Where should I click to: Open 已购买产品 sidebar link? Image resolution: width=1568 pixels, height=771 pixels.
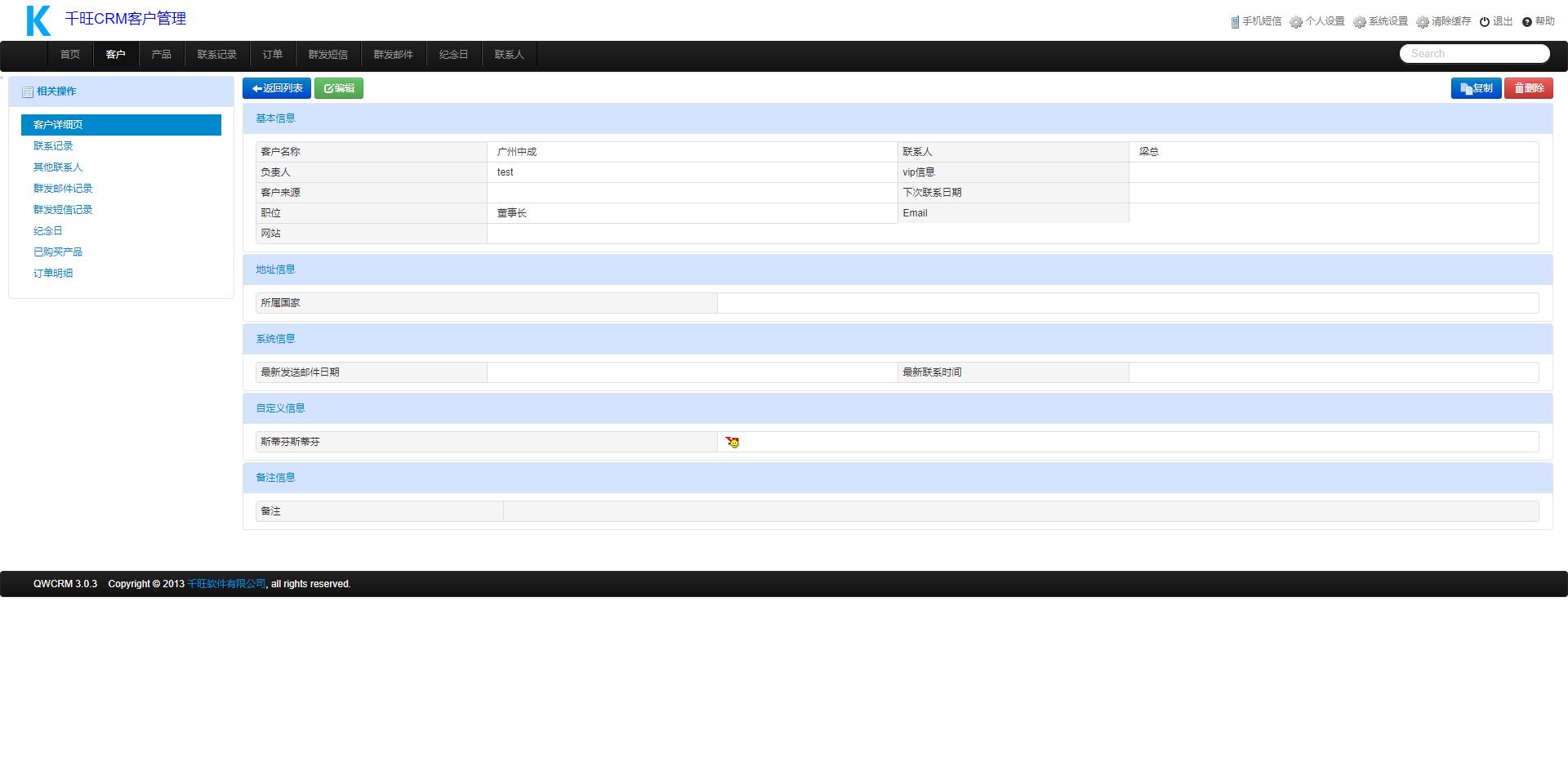[x=58, y=252]
